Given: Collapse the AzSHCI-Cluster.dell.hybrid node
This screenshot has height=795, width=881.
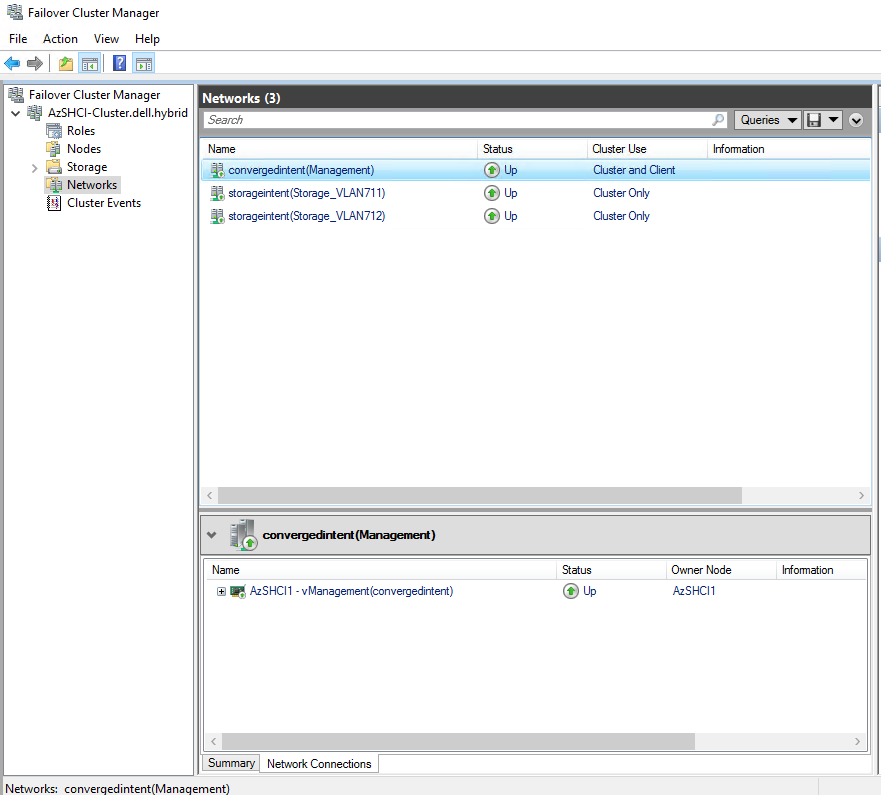Looking at the screenshot, I should pyautogui.click(x=15, y=114).
